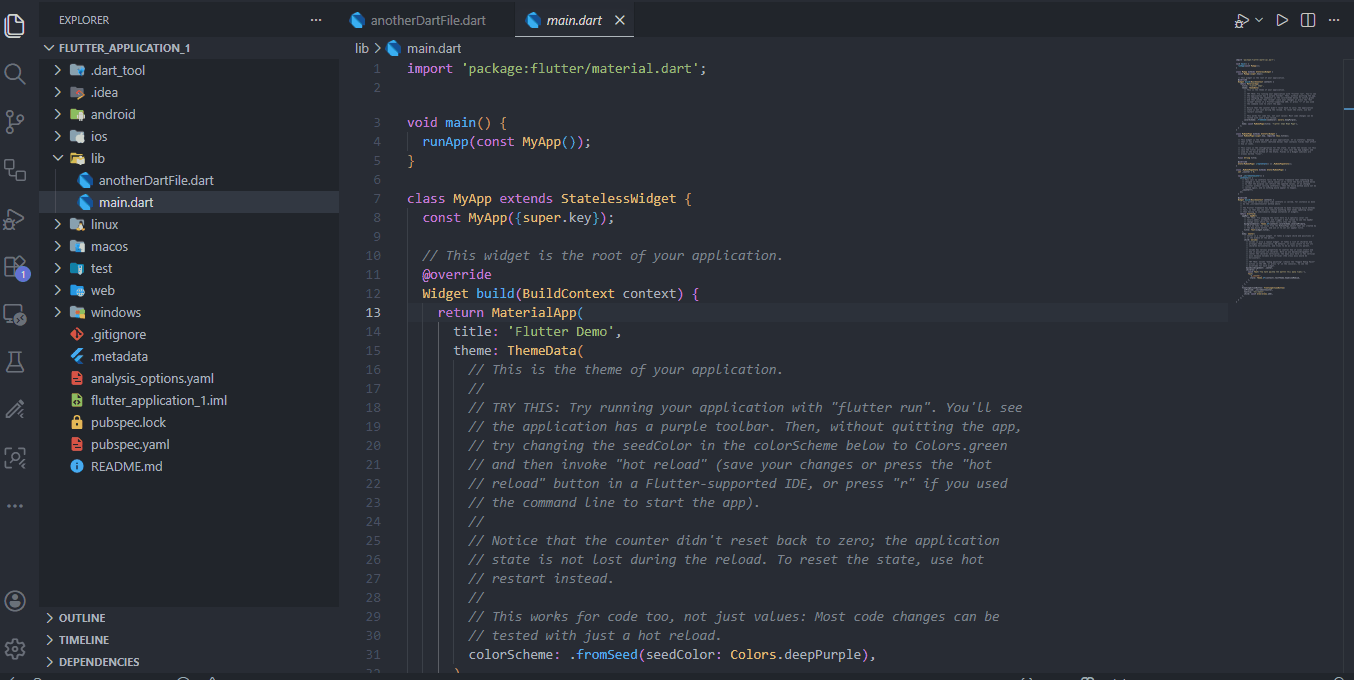This screenshot has height=680, width=1354.
Task: Open the Testing flask icon in the sidebar
Action: point(15,362)
